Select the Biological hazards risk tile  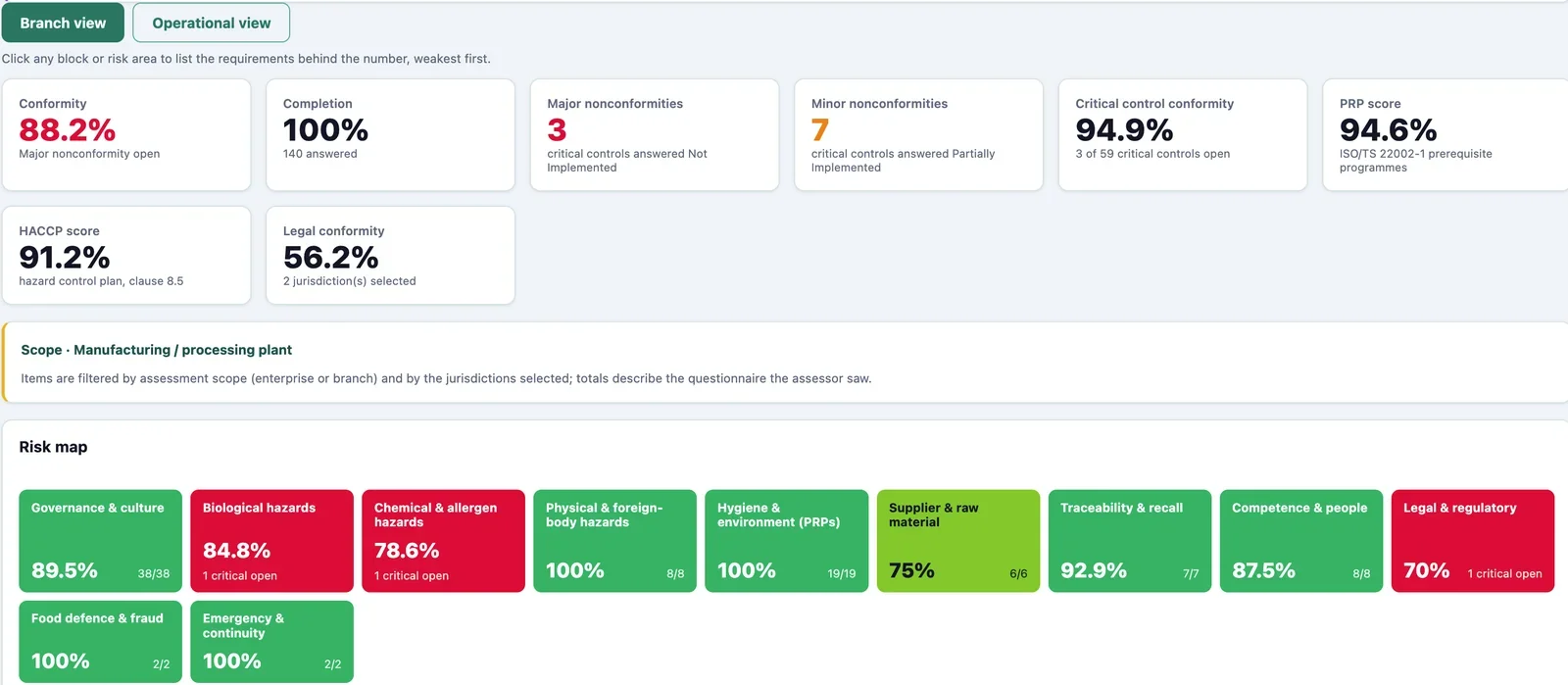pos(271,541)
